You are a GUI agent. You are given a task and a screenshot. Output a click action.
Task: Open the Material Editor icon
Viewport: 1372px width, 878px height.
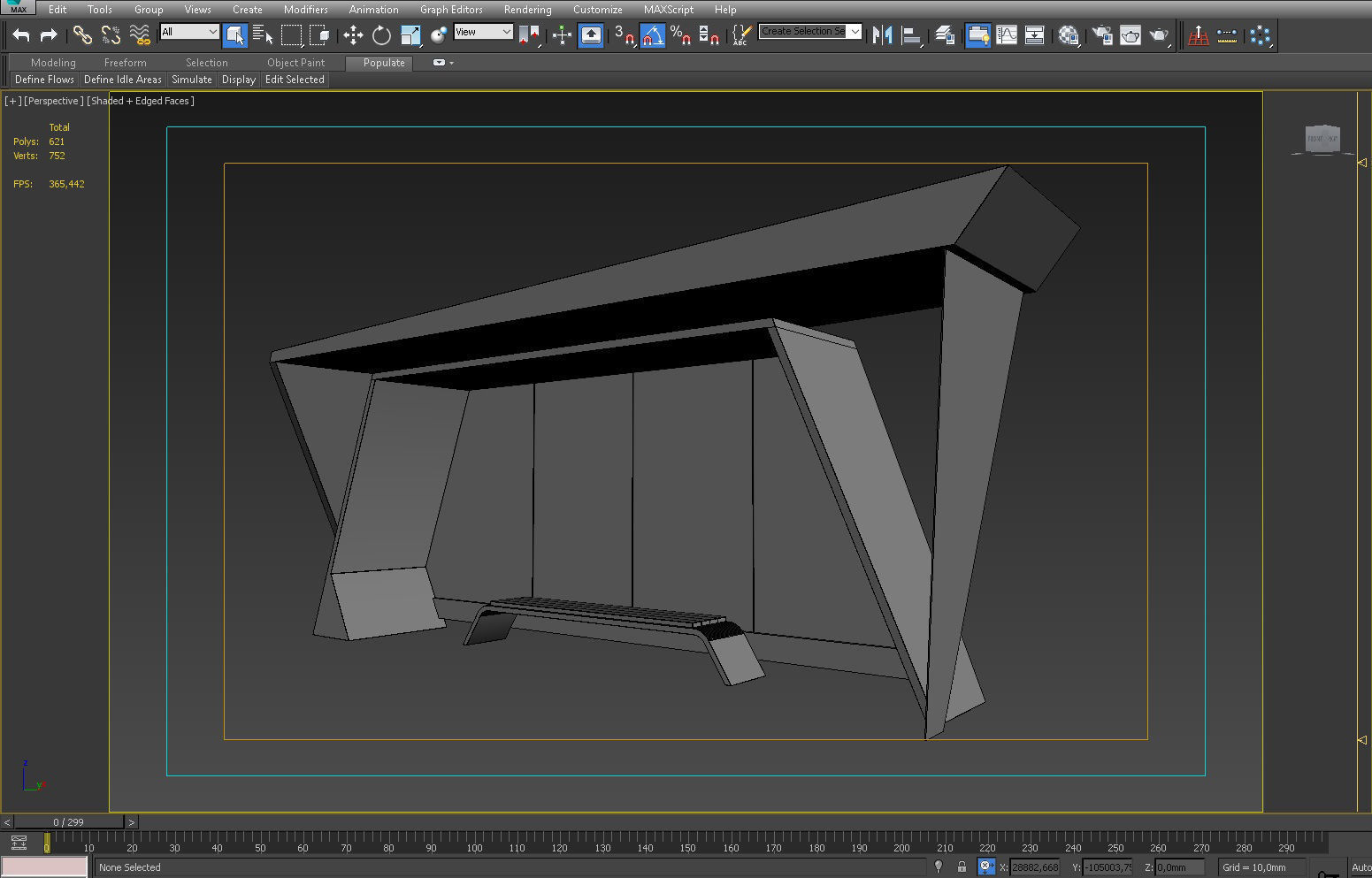[x=1069, y=35]
